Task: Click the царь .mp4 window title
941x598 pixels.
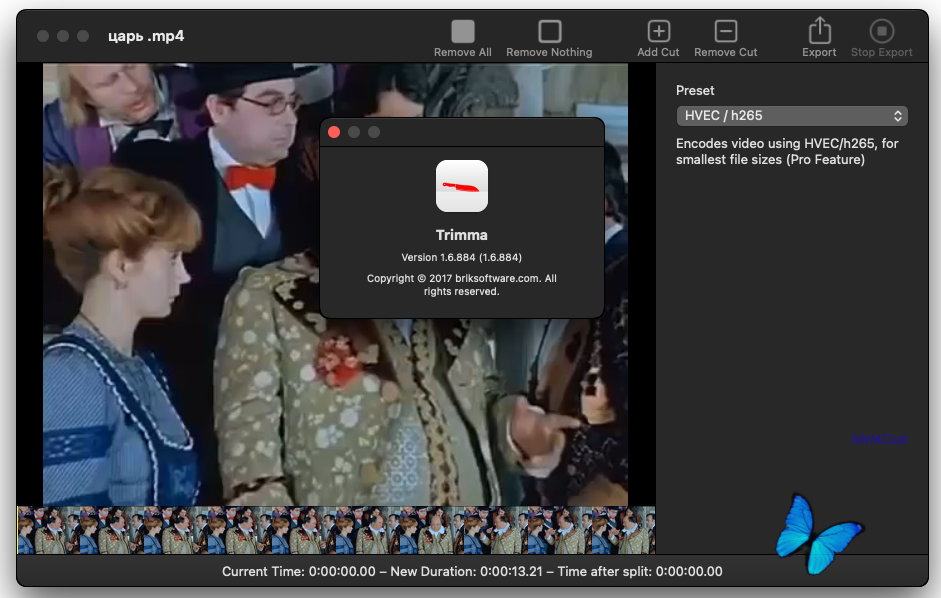Action: tap(146, 36)
